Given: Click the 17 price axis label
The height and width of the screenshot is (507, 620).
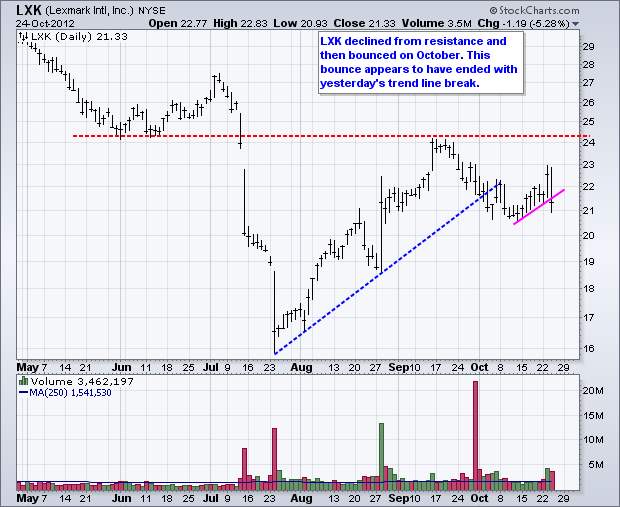Looking at the screenshot, I should (588, 318).
